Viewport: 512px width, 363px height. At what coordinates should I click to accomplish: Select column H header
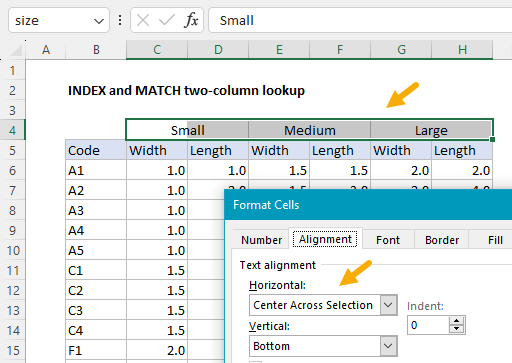tap(462, 50)
